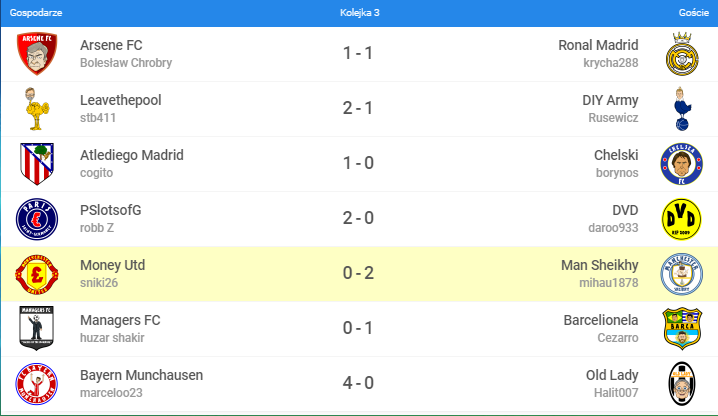Screen dimensions: 718x416
Task: Click the Arsene FC club crest
Action: point(38,54)
